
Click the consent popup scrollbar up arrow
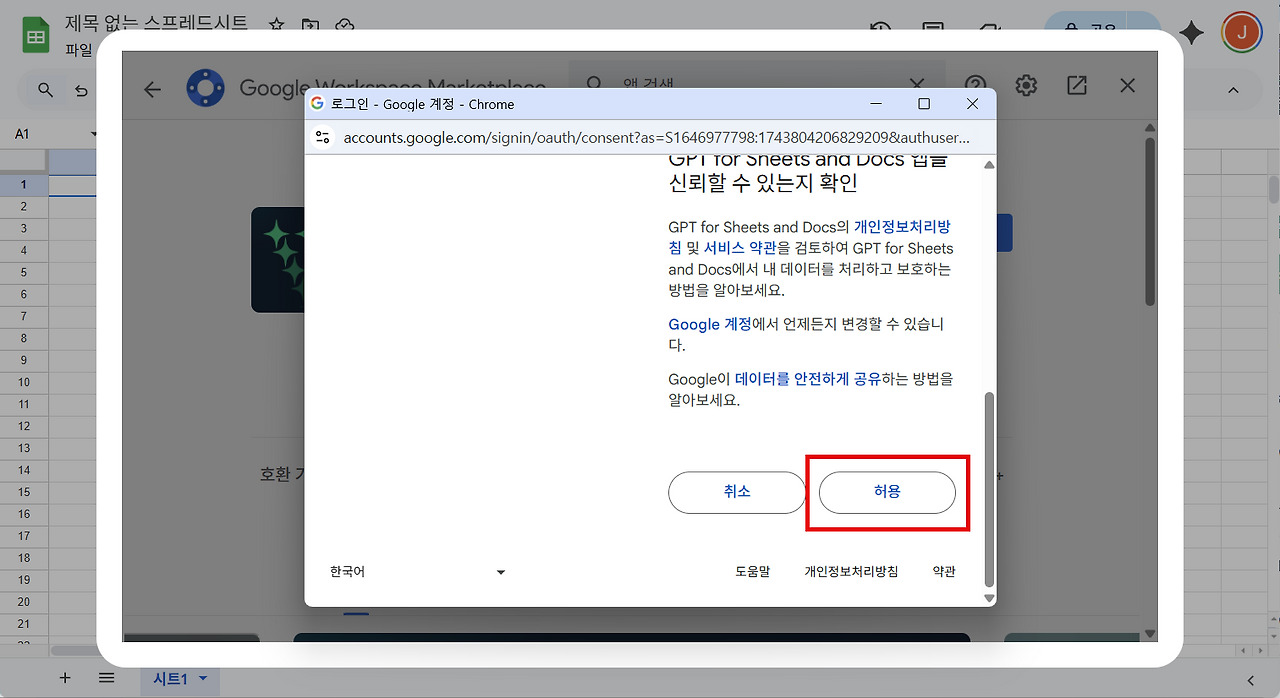click(x=989, y=164)
